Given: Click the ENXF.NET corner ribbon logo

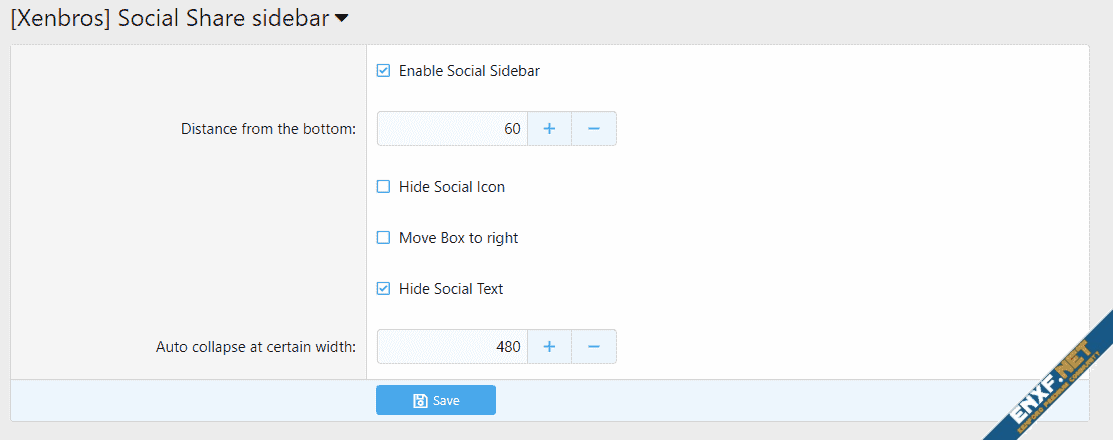Looking at the screenshot, I should click(1048, 376).
